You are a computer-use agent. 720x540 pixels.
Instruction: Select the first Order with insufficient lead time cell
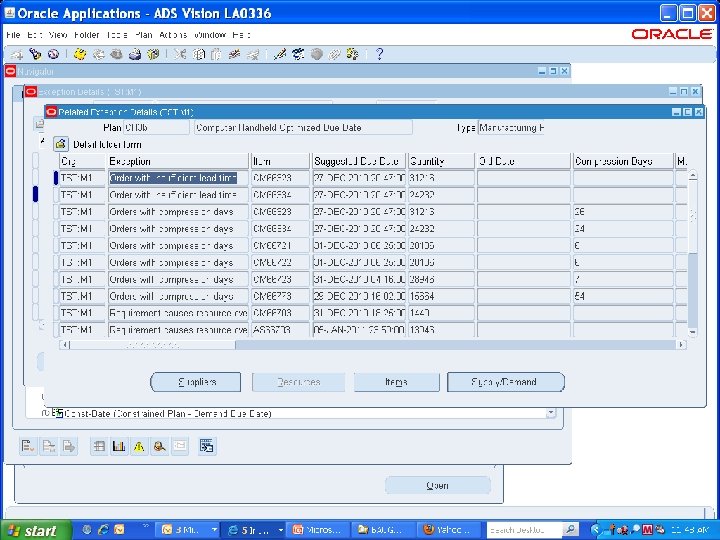(x=178, y=178)
